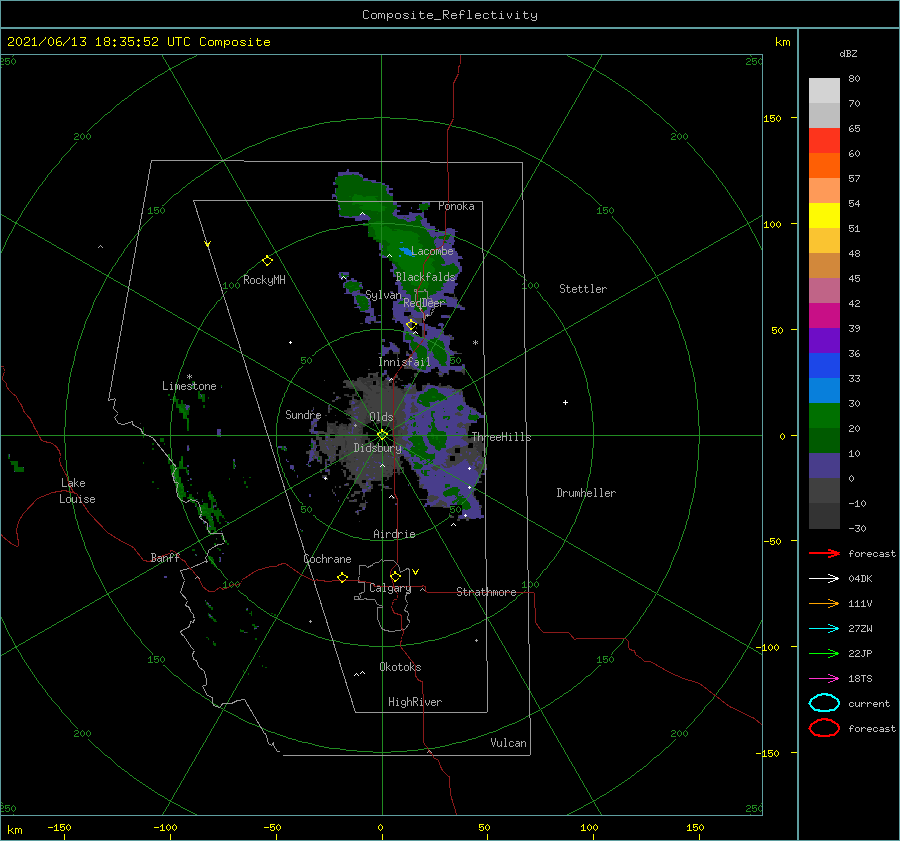900x841 pixels.
Task: Select the red 60-65 dBZ color swatch
Action: coord(824,141)
